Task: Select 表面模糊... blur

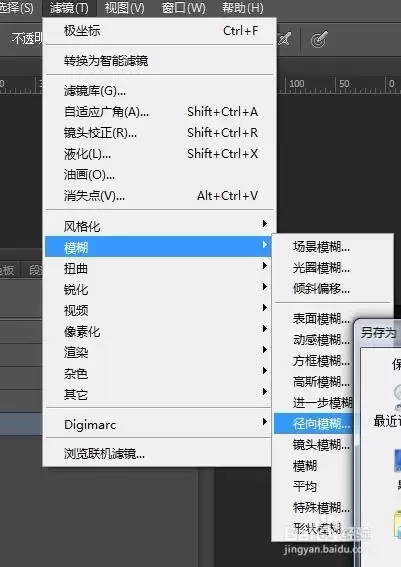Action: click(x=314, y=319)
